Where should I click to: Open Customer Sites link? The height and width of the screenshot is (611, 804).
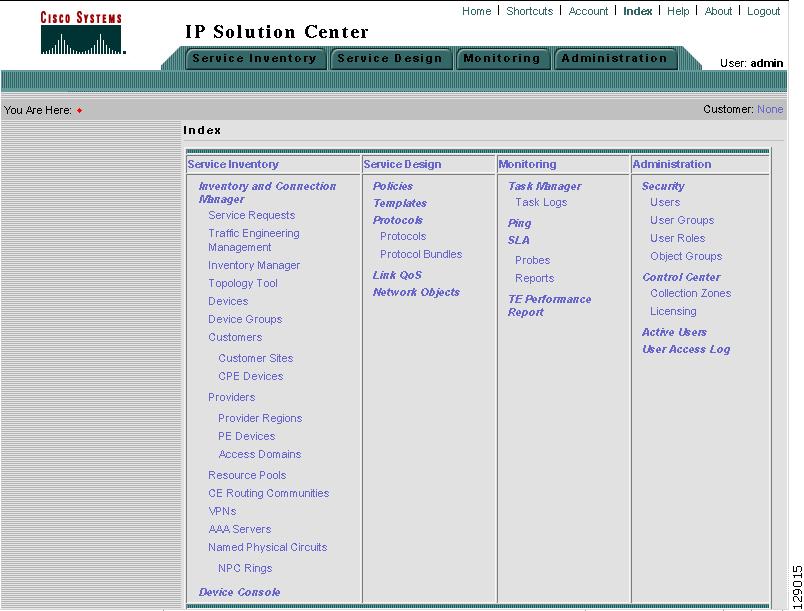(256, 358)
